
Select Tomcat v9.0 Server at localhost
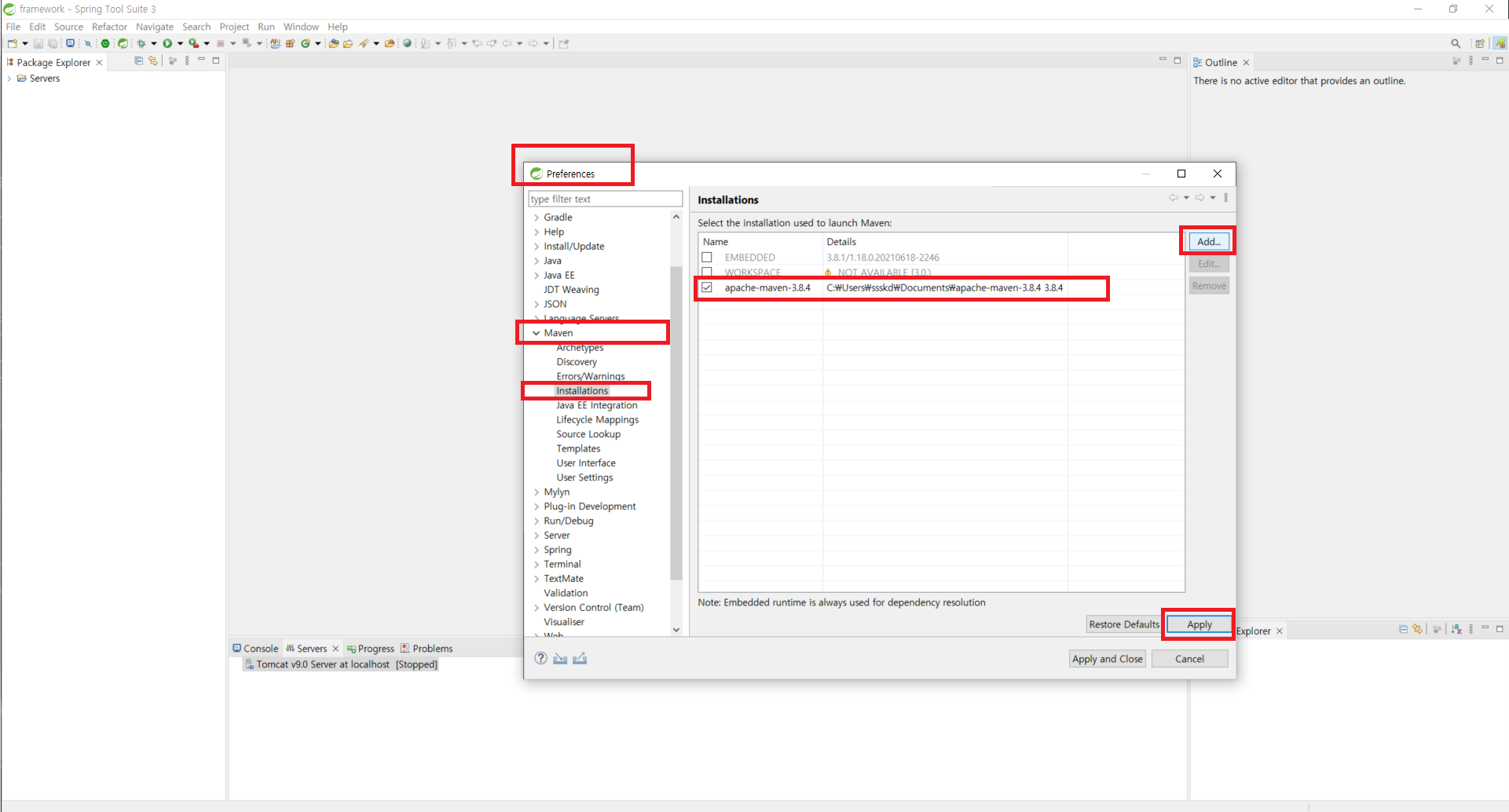[341, 664]
